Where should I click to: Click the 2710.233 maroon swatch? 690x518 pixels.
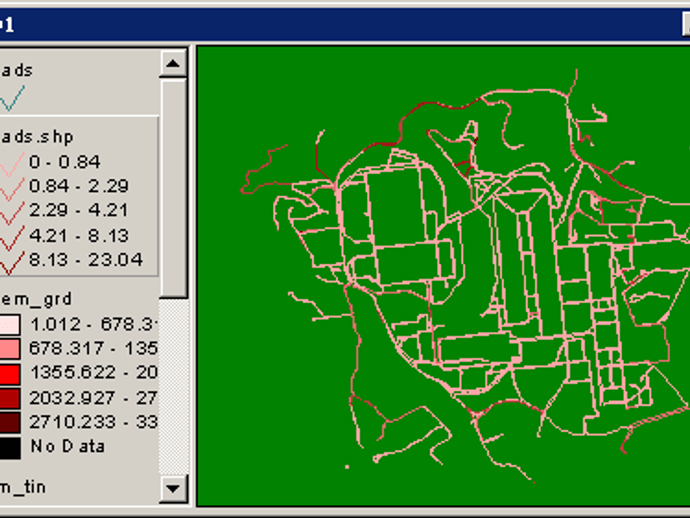click(10, 423)
